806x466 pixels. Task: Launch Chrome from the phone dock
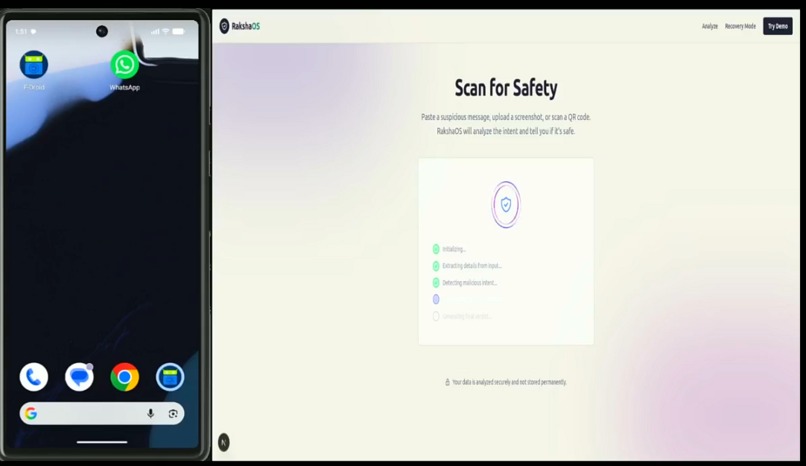[124, 377]
